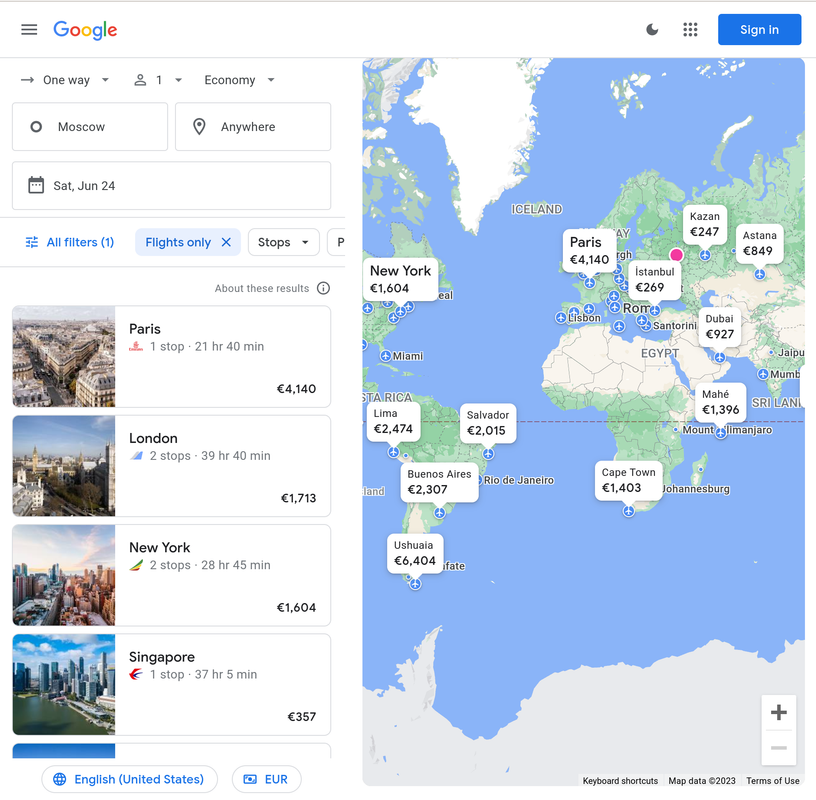
Task: Open the London flight card photo
Action: (x=64, y=466)
